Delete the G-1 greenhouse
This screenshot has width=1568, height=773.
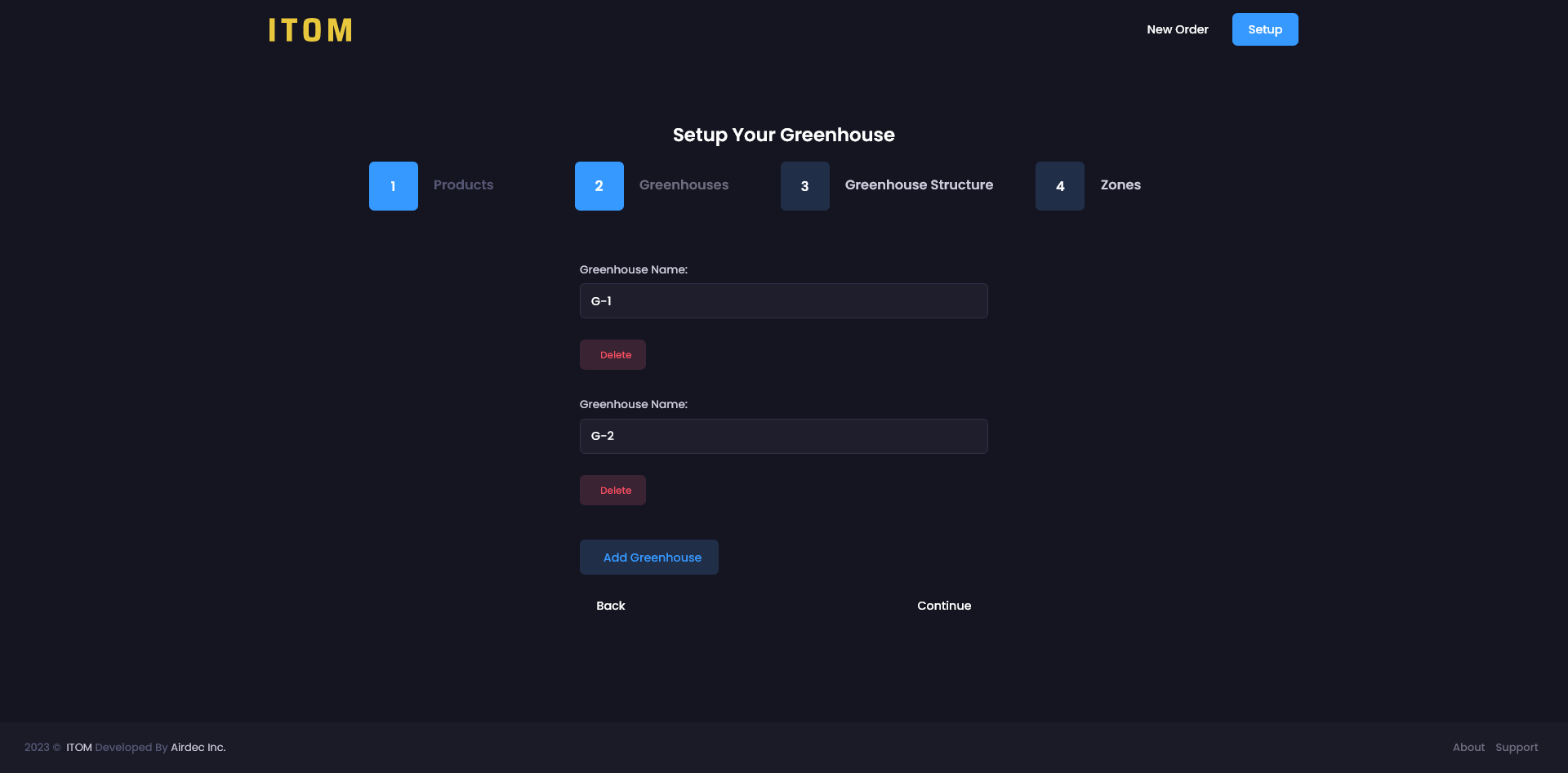(612, 355)
